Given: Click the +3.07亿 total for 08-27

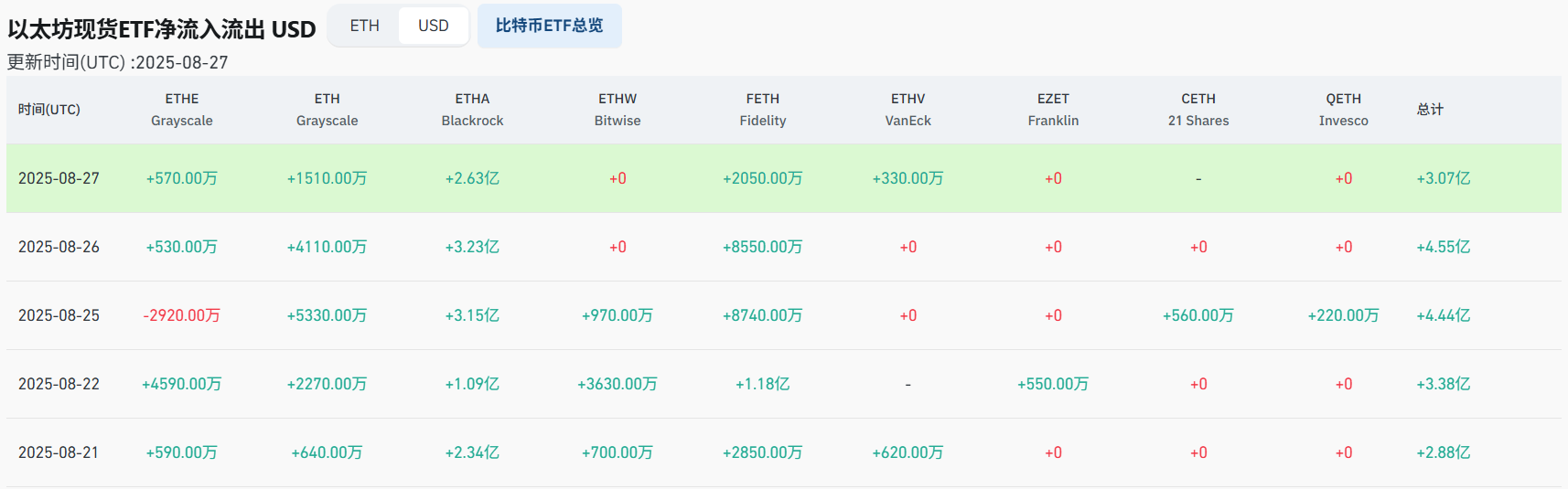Looking at the screenshot, I should pos(1443,178).
